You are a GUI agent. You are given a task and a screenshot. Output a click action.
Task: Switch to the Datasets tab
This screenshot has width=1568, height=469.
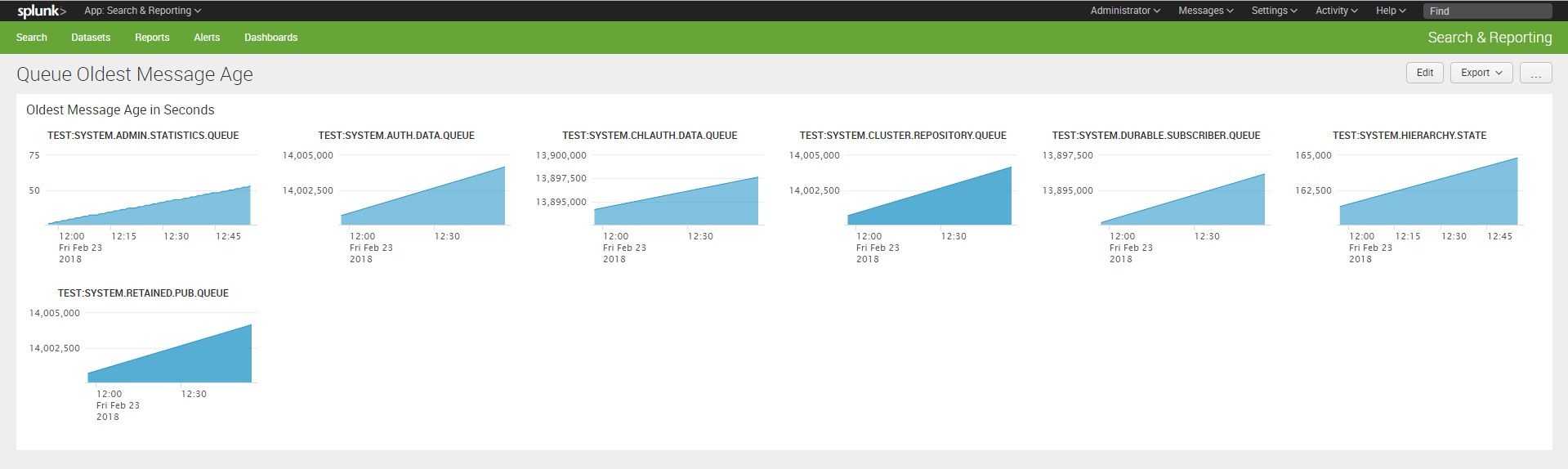[x=91, y=38]
